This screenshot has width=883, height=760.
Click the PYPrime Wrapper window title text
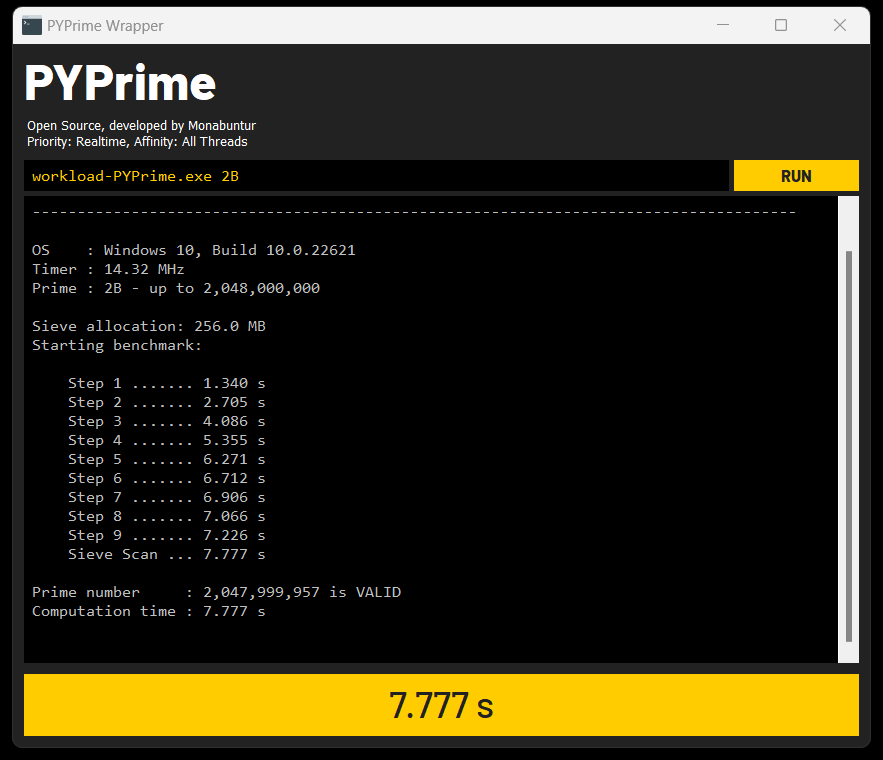105,26
